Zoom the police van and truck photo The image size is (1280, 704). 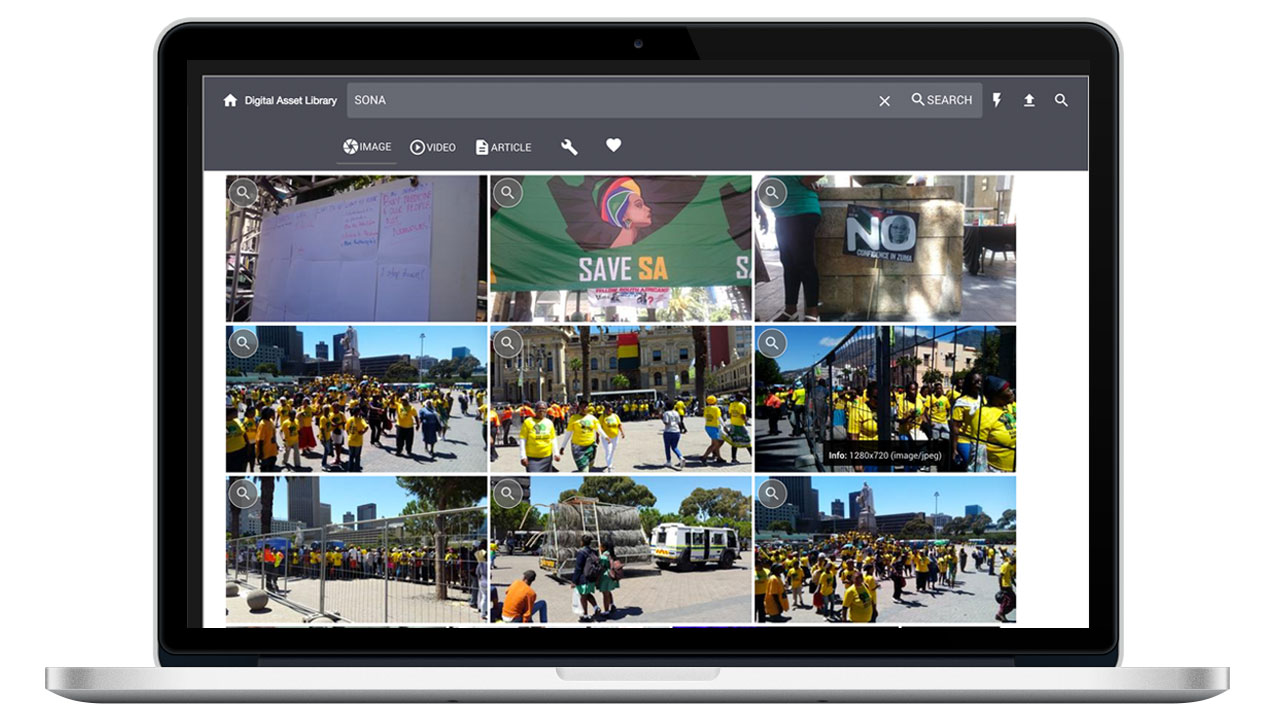click(x=508, y=493)
